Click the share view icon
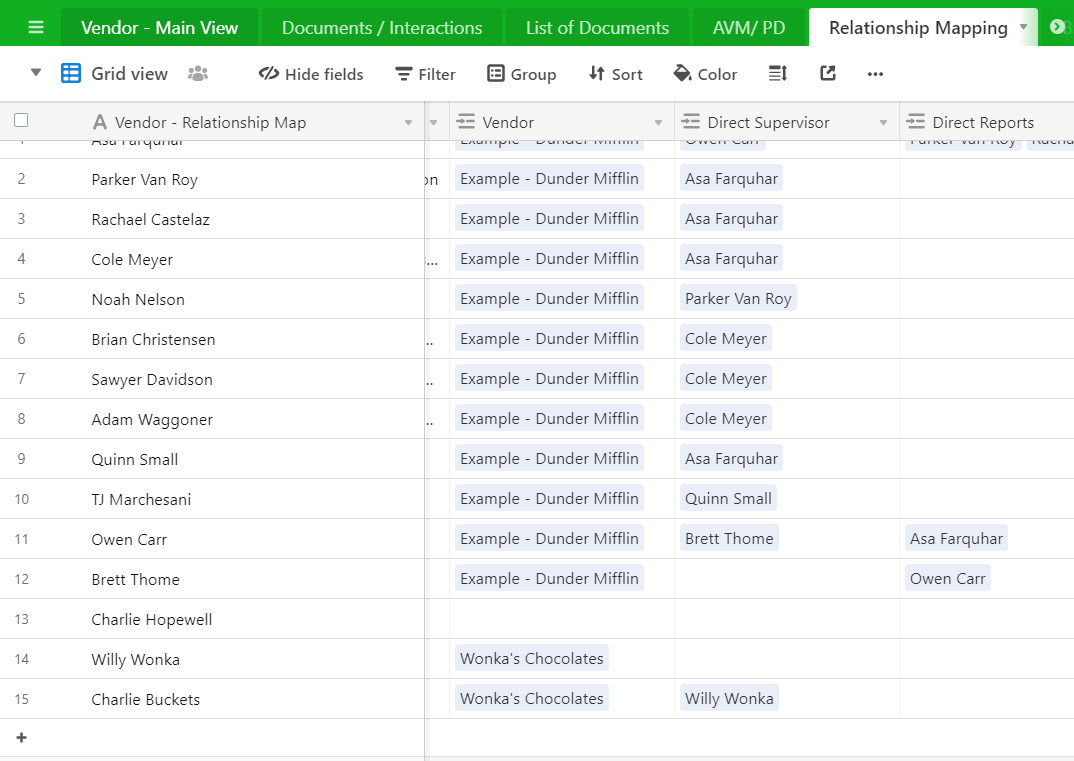 click(x=827, y=73)
